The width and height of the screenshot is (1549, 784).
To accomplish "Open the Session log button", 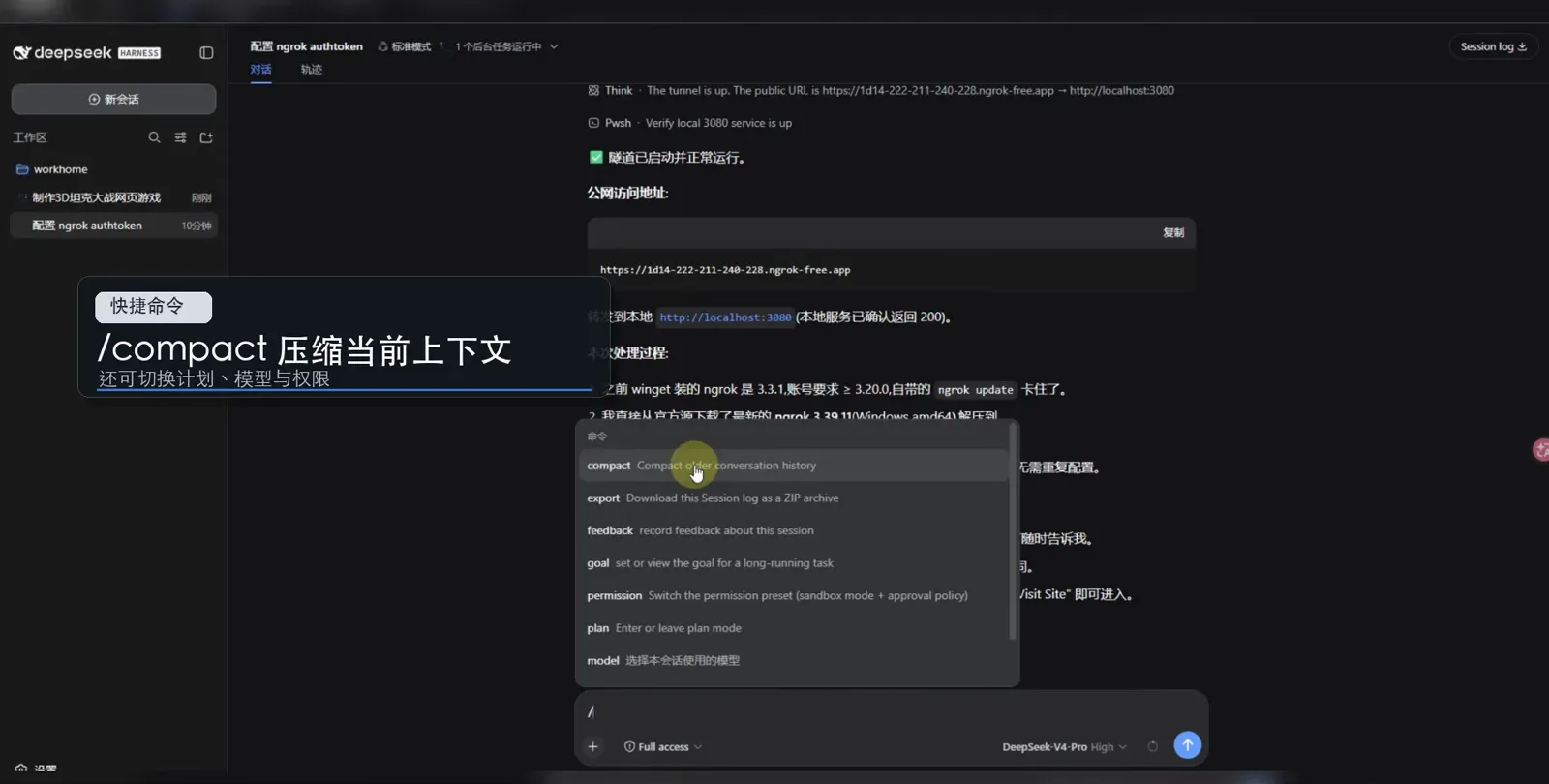I will (1493, 46).
